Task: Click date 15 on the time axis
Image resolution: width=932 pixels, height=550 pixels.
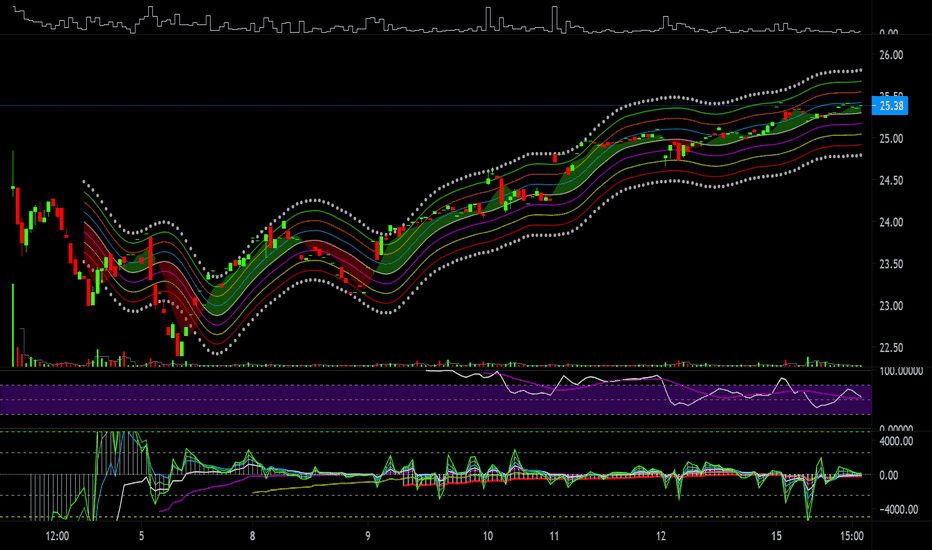Action: [x=776, y=536]
